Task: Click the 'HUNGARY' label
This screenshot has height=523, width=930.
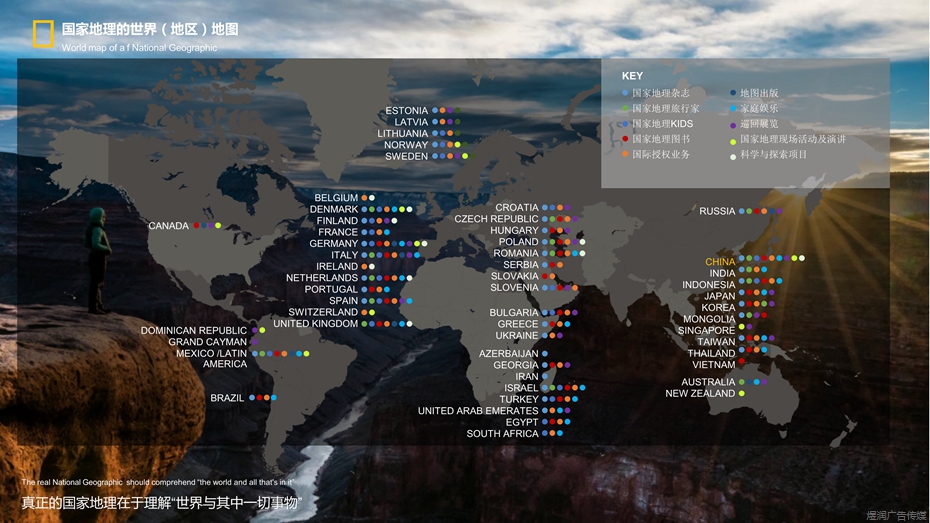Action: [x=514, y=231]
